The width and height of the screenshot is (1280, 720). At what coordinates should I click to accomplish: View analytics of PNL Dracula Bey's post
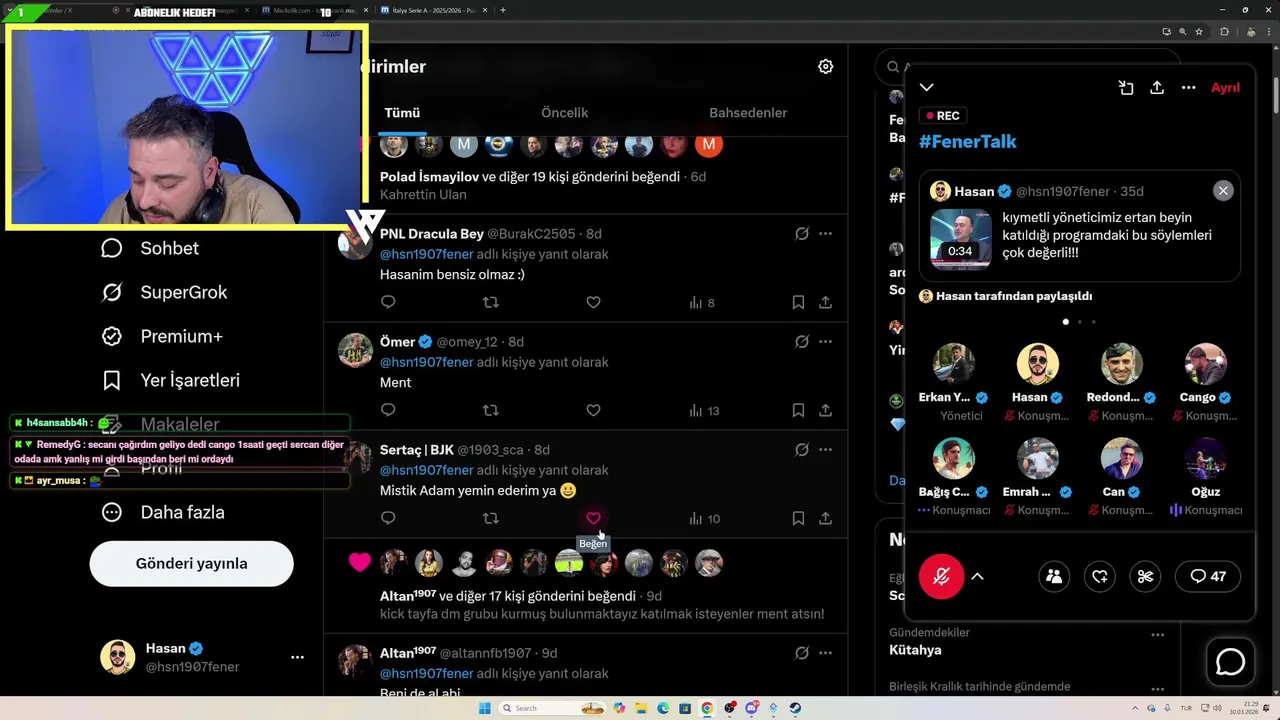702,302
